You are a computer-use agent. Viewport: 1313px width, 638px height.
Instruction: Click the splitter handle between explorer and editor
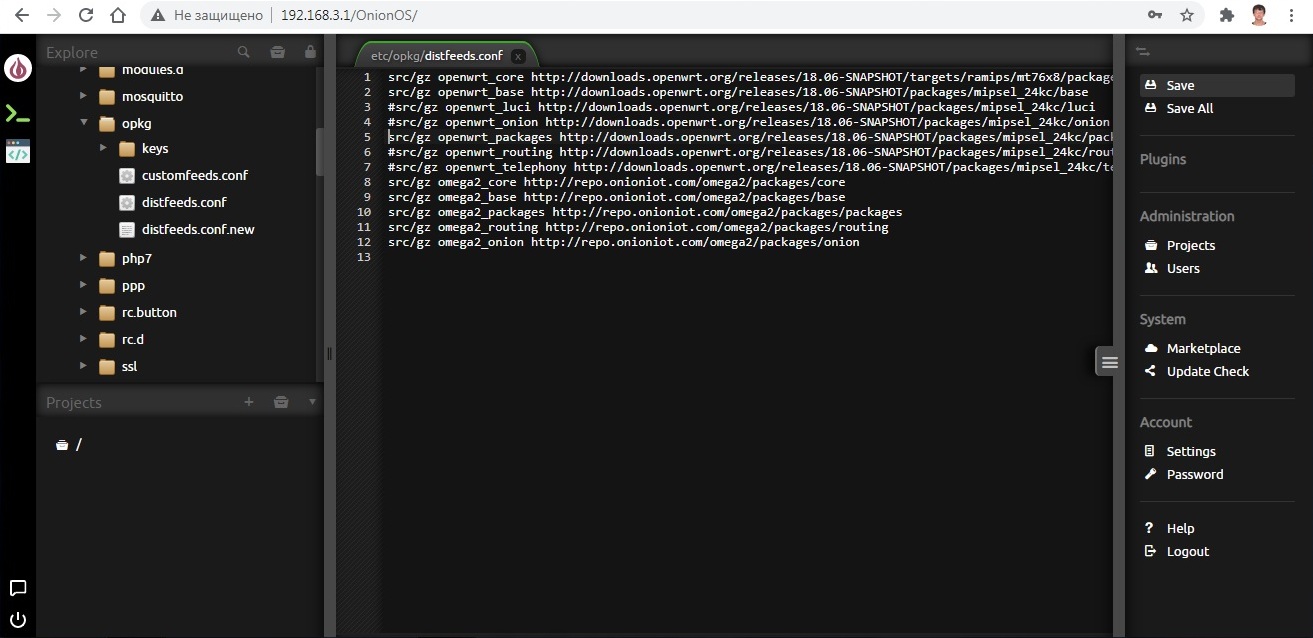329,353
